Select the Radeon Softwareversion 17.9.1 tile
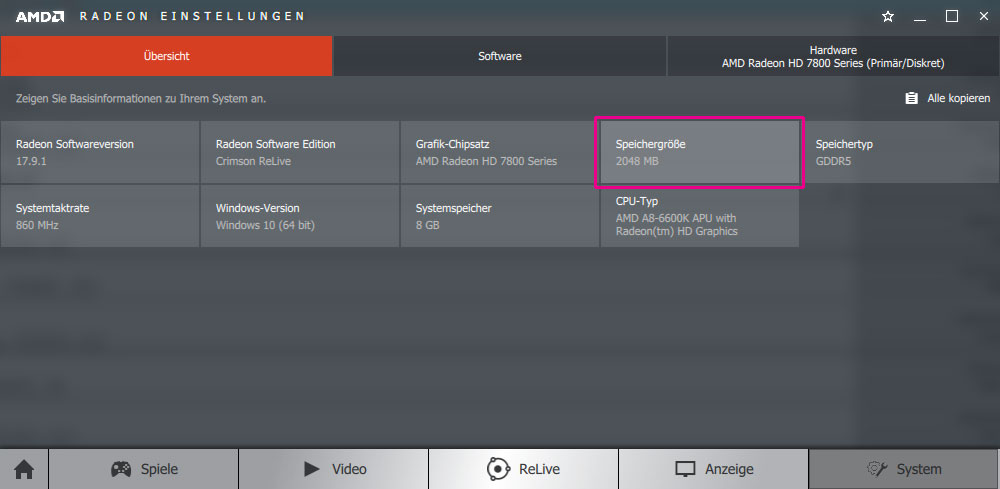The width and height of the screenshot is (1000, 489). point(100,152)
